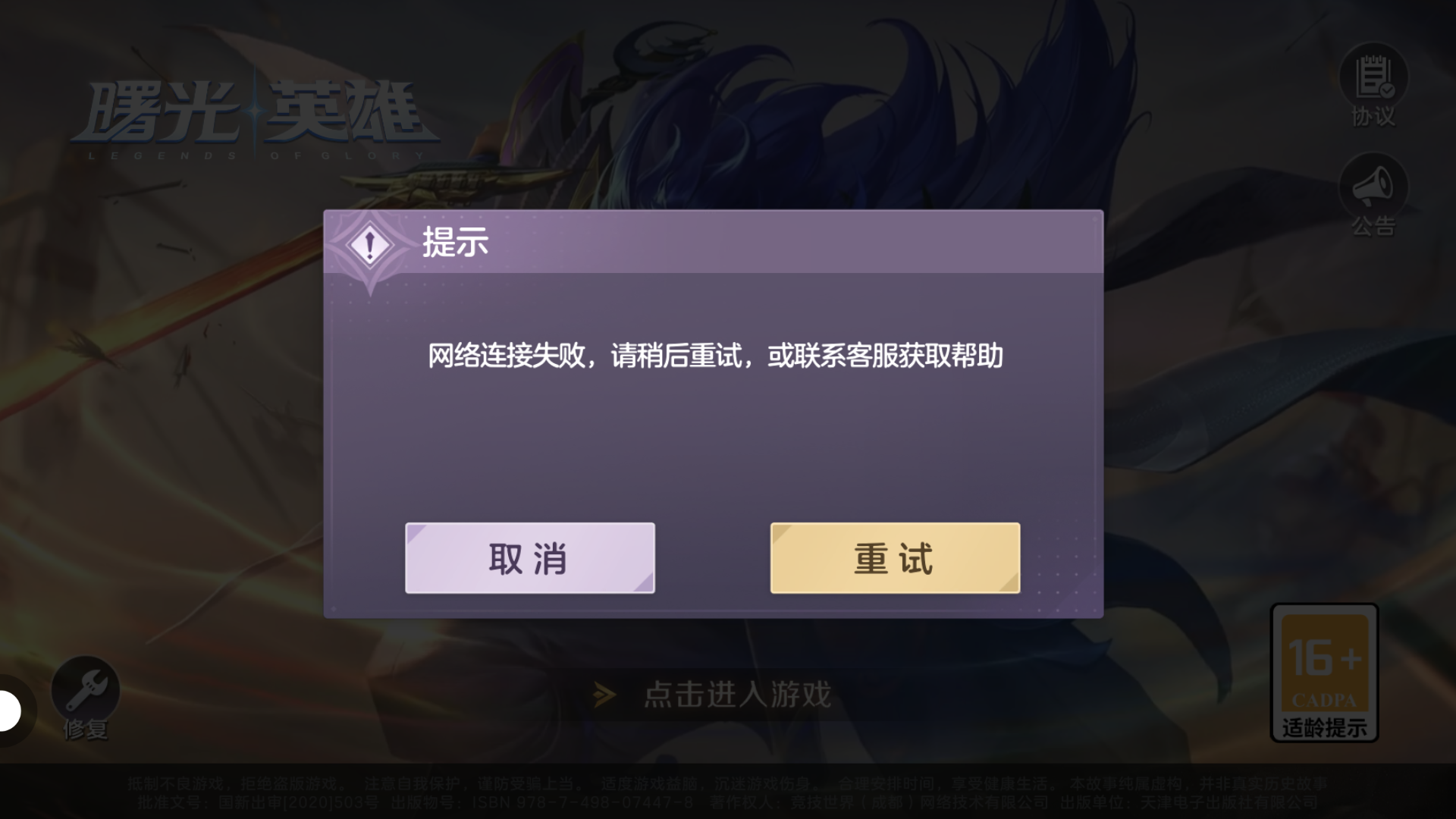Click the 重试 retry button
This screenshot has height=819, width=1456.
click(x=895, y=558)
